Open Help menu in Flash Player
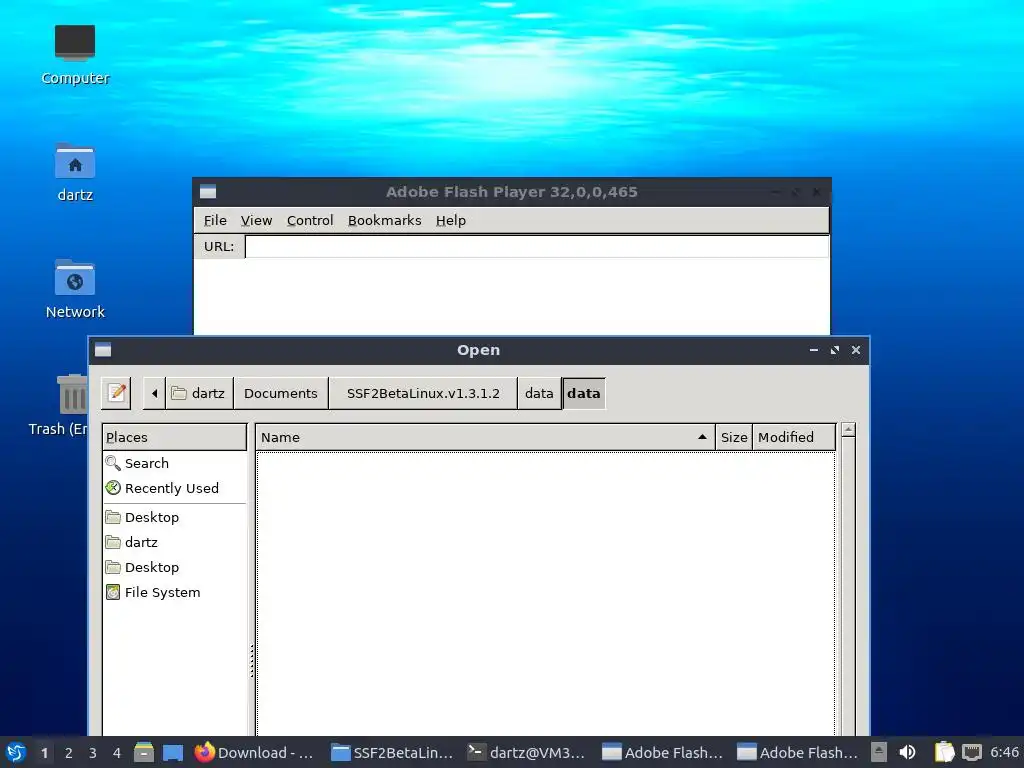This screenshot has width=1024, height=768. [x=451, y=220]
